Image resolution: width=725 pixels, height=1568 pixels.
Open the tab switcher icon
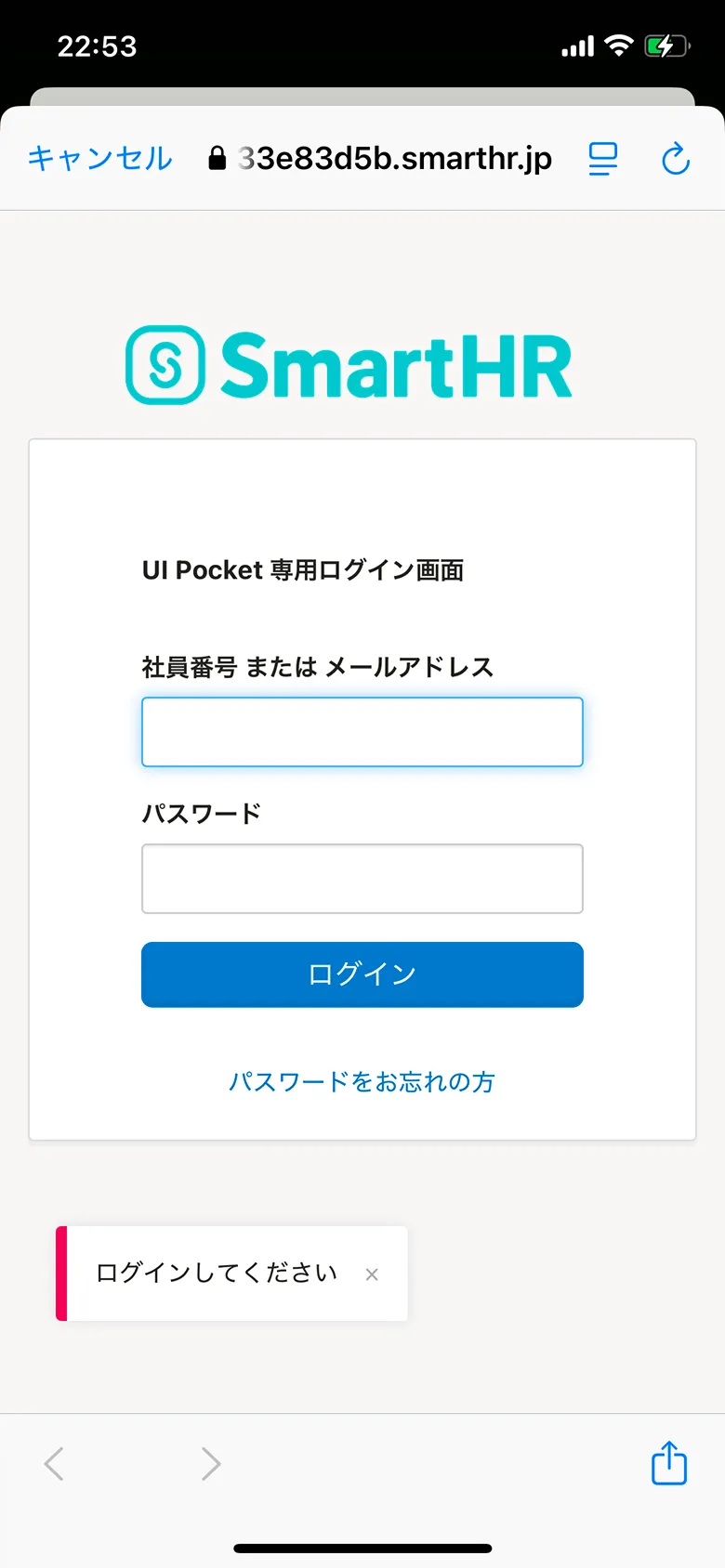(x=602, y=158)
